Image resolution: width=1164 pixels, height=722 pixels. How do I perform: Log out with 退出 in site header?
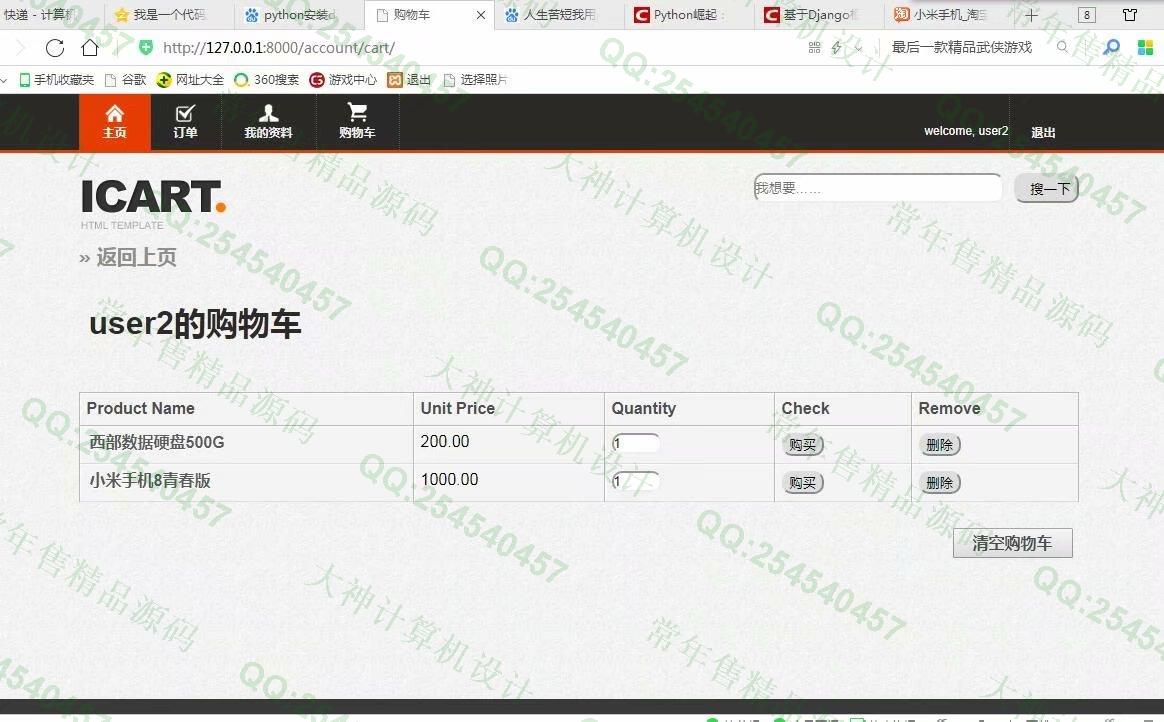click(x=1043, y=132)
